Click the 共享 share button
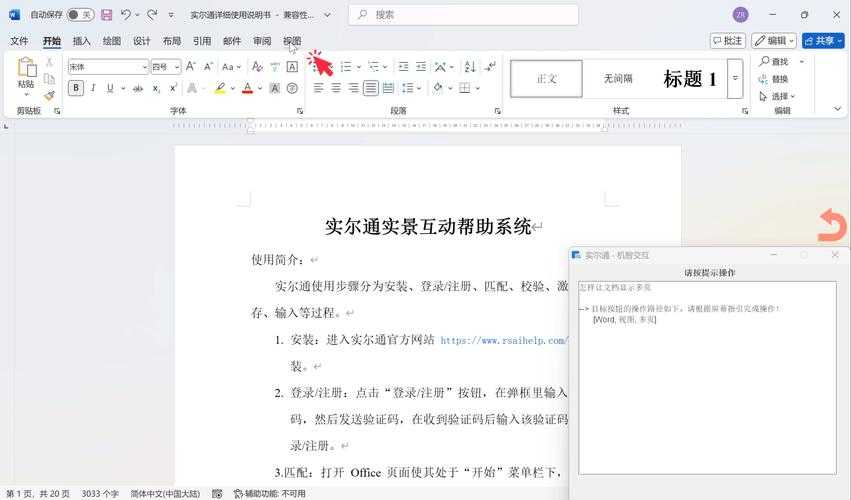Image resolution: width=851 pixels, height=500 pixels. tap(823, 41)
